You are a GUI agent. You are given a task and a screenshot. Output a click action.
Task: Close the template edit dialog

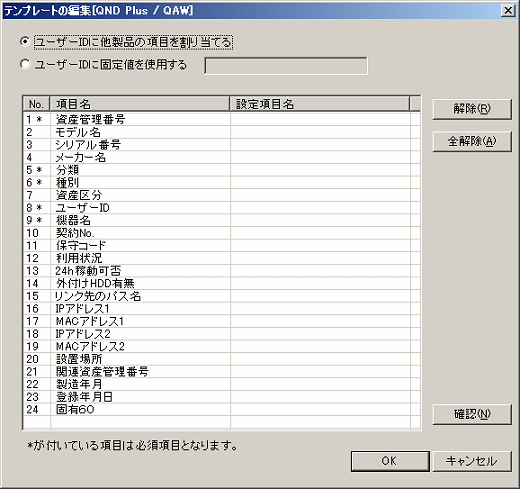click(508, 11)
